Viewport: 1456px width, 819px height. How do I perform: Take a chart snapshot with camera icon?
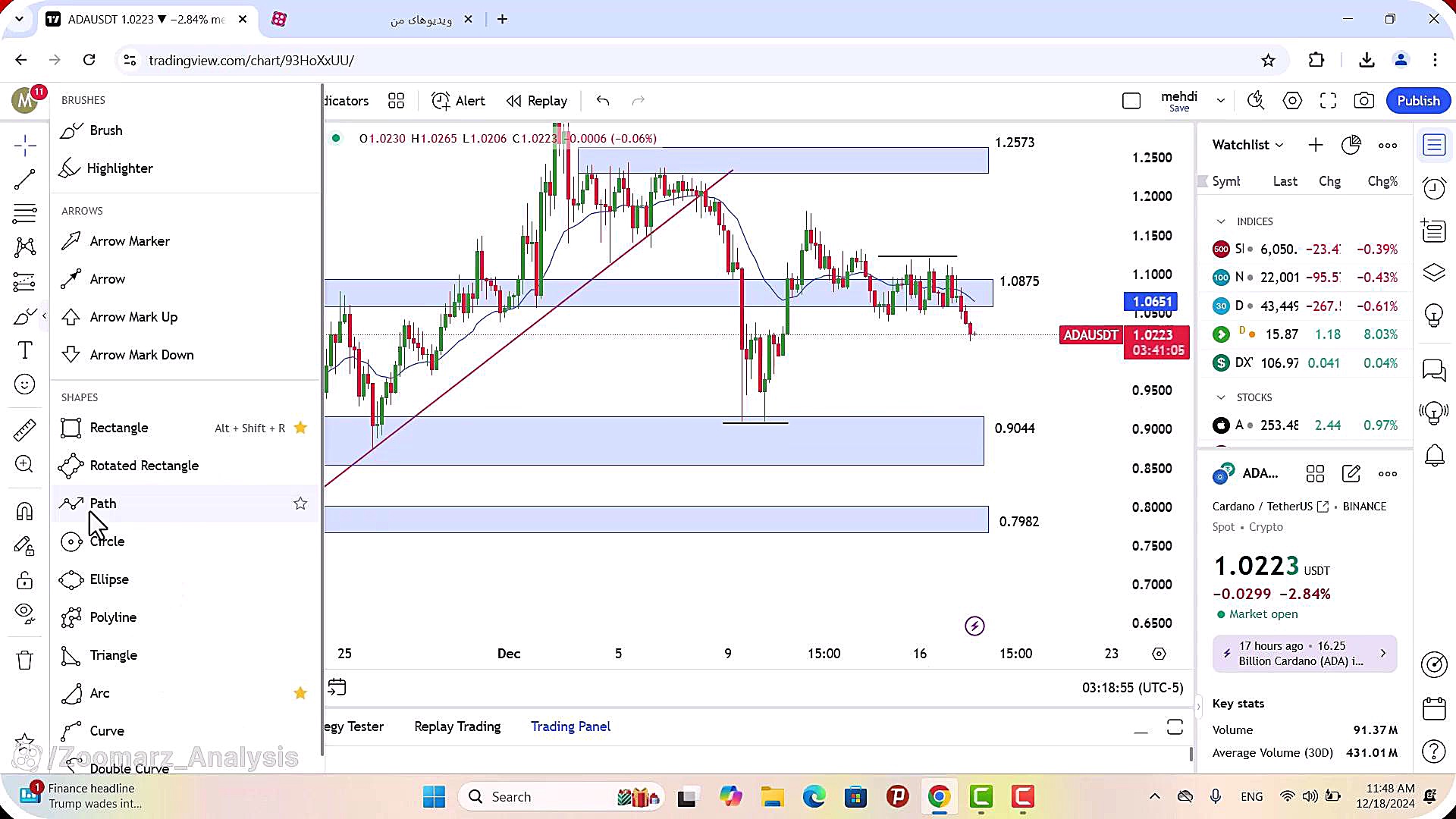pyautogui.click(x=1364, y=101)
